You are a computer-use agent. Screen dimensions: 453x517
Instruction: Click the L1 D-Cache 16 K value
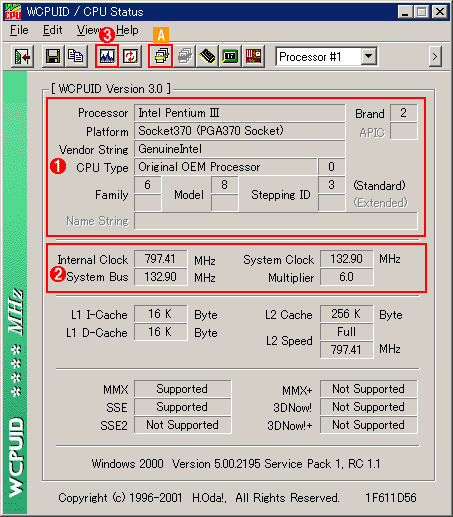161,332
